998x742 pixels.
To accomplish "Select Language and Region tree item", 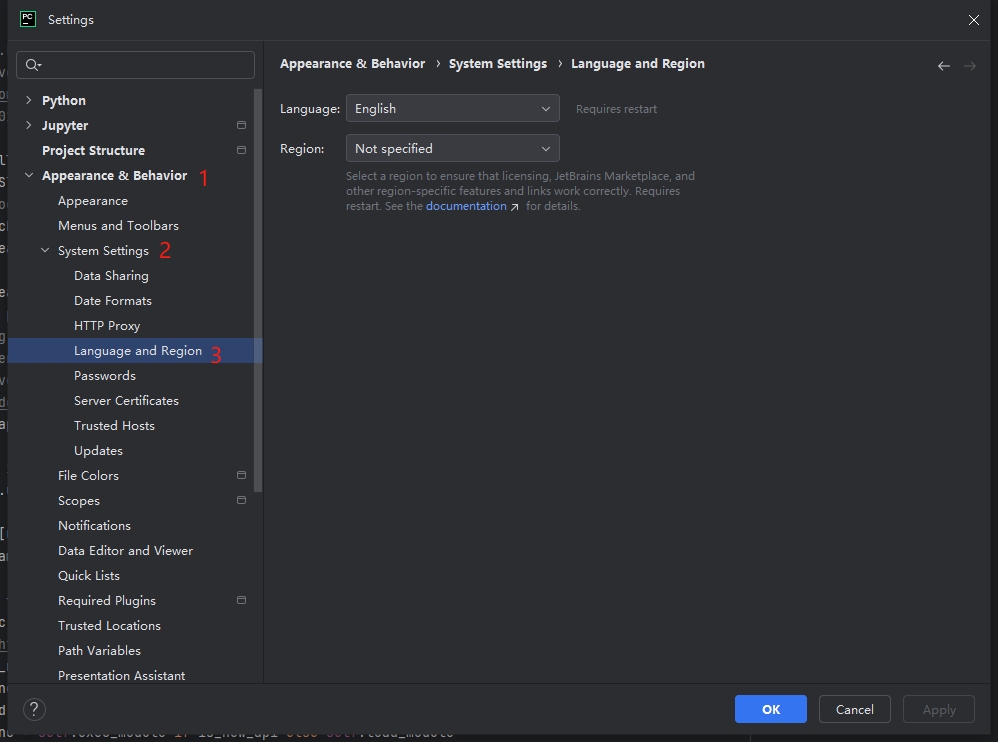I will [137, 351].
